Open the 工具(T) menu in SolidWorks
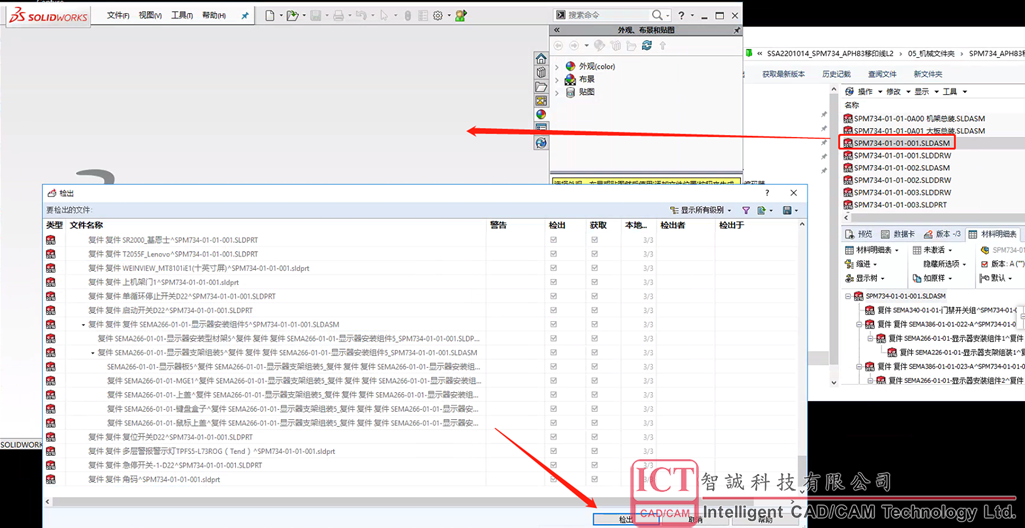The image size is (1025, 528). pos(182,16)
